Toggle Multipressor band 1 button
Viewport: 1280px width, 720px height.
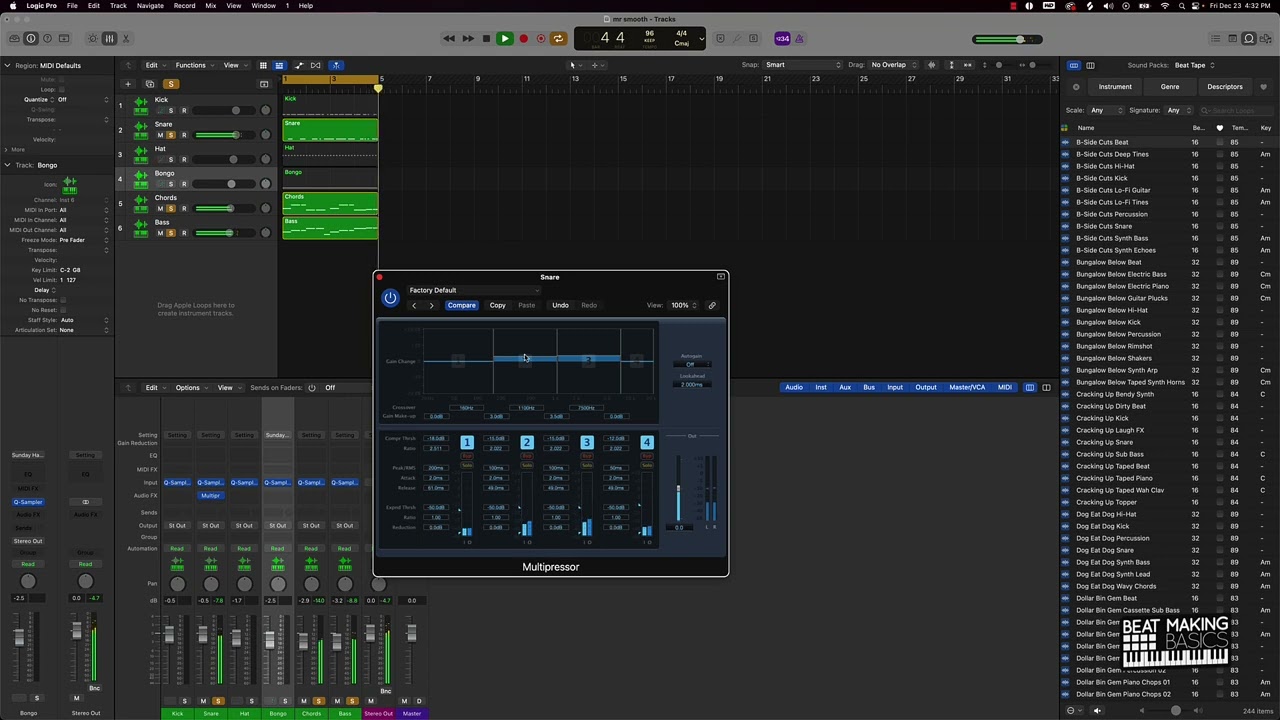(466, 442)
